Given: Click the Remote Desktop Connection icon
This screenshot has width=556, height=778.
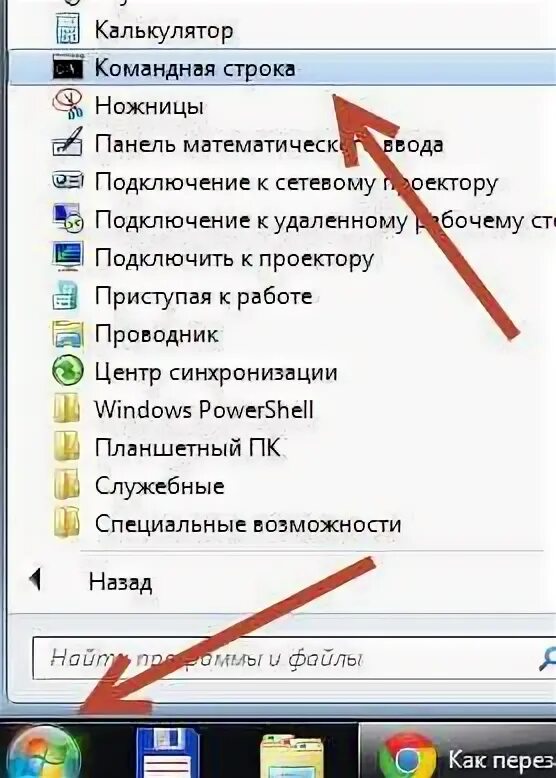Looking at the screenshot, I should tap(68, 218).
